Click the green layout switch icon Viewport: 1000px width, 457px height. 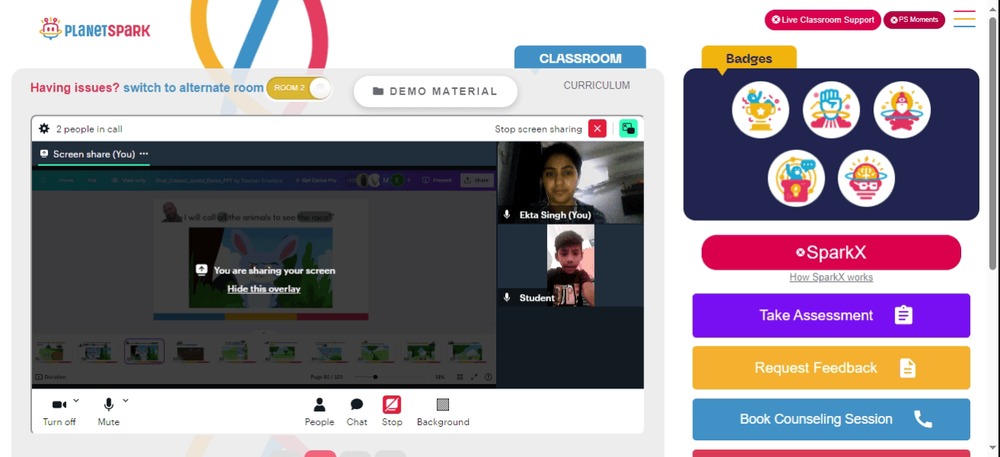click(628, 129)
